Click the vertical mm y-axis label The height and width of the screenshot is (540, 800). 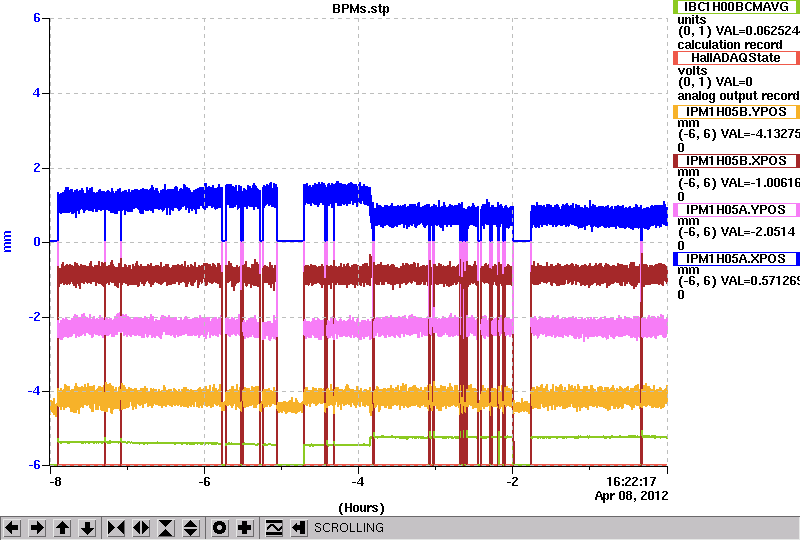point(7,241)
